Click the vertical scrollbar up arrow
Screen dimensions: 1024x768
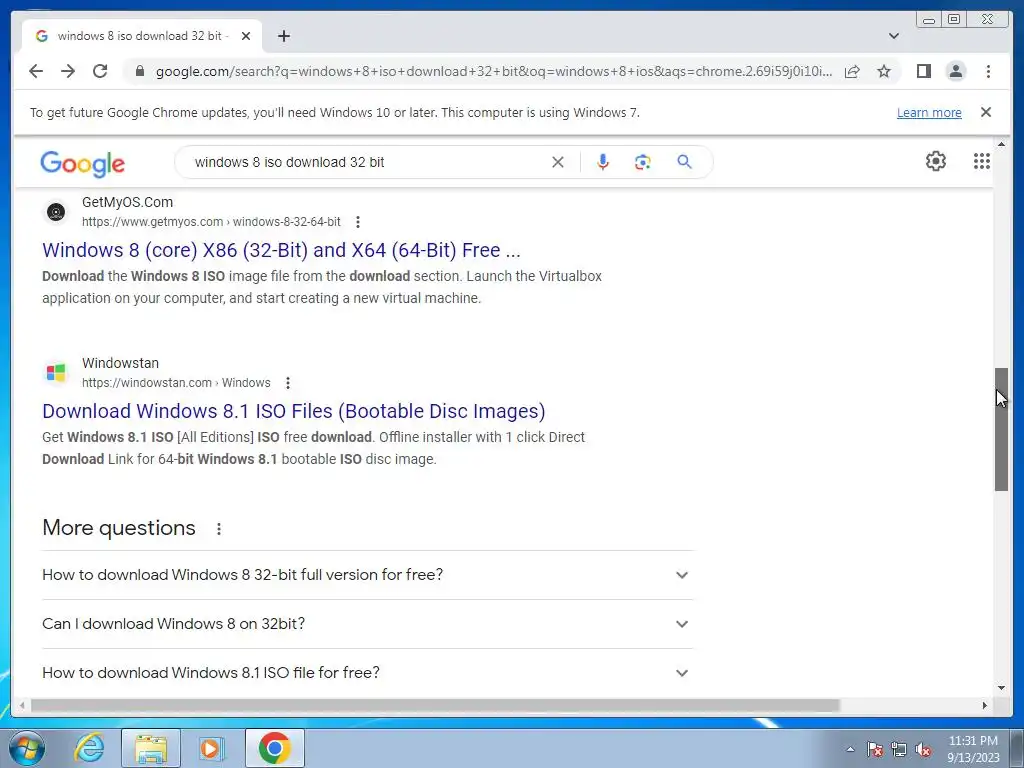1002,144
